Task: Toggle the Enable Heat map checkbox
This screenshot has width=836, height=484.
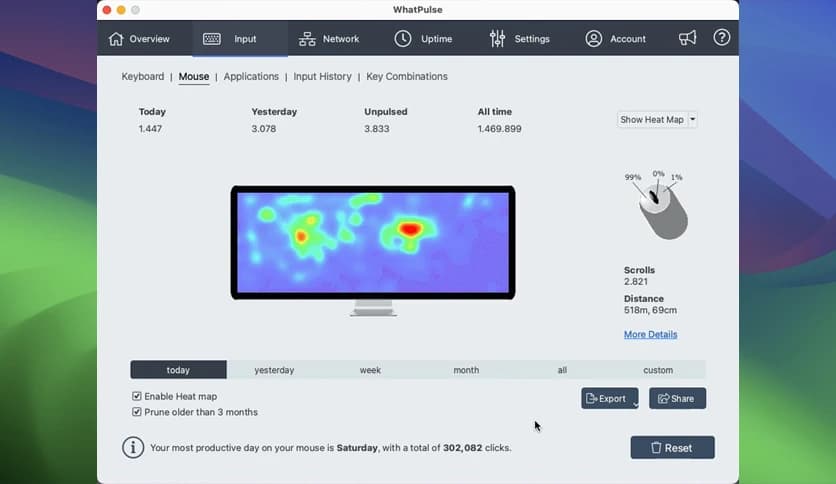Action: [137, 396]
